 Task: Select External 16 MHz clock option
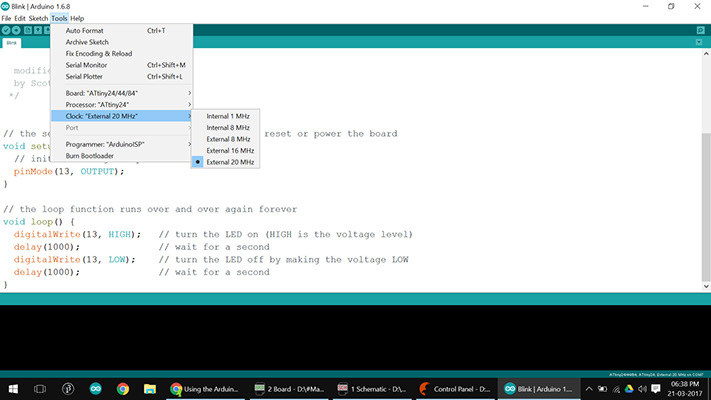tap(225, 151)
